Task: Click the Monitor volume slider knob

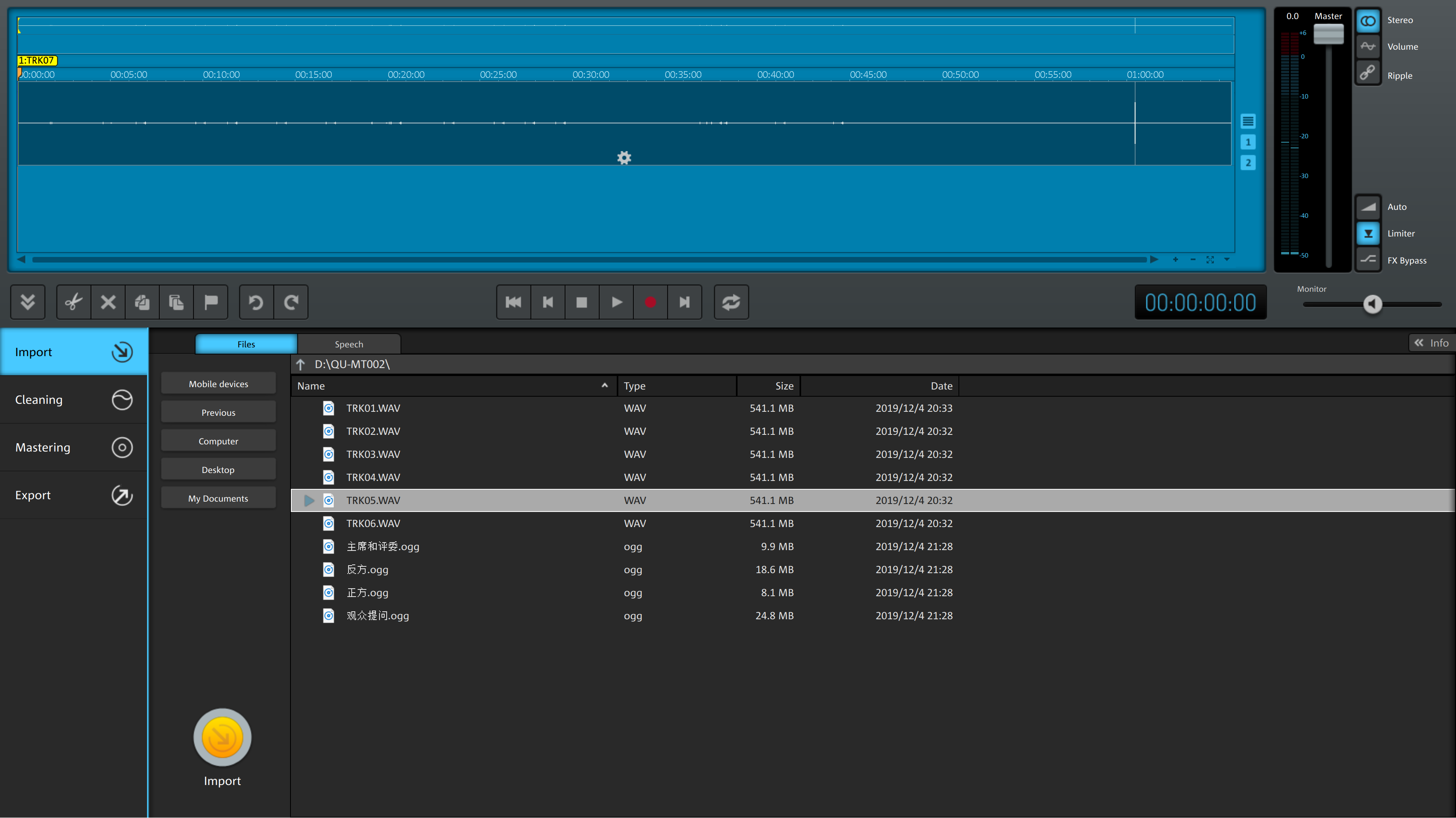Action: pyautogui.click(x=1372, y=304)
